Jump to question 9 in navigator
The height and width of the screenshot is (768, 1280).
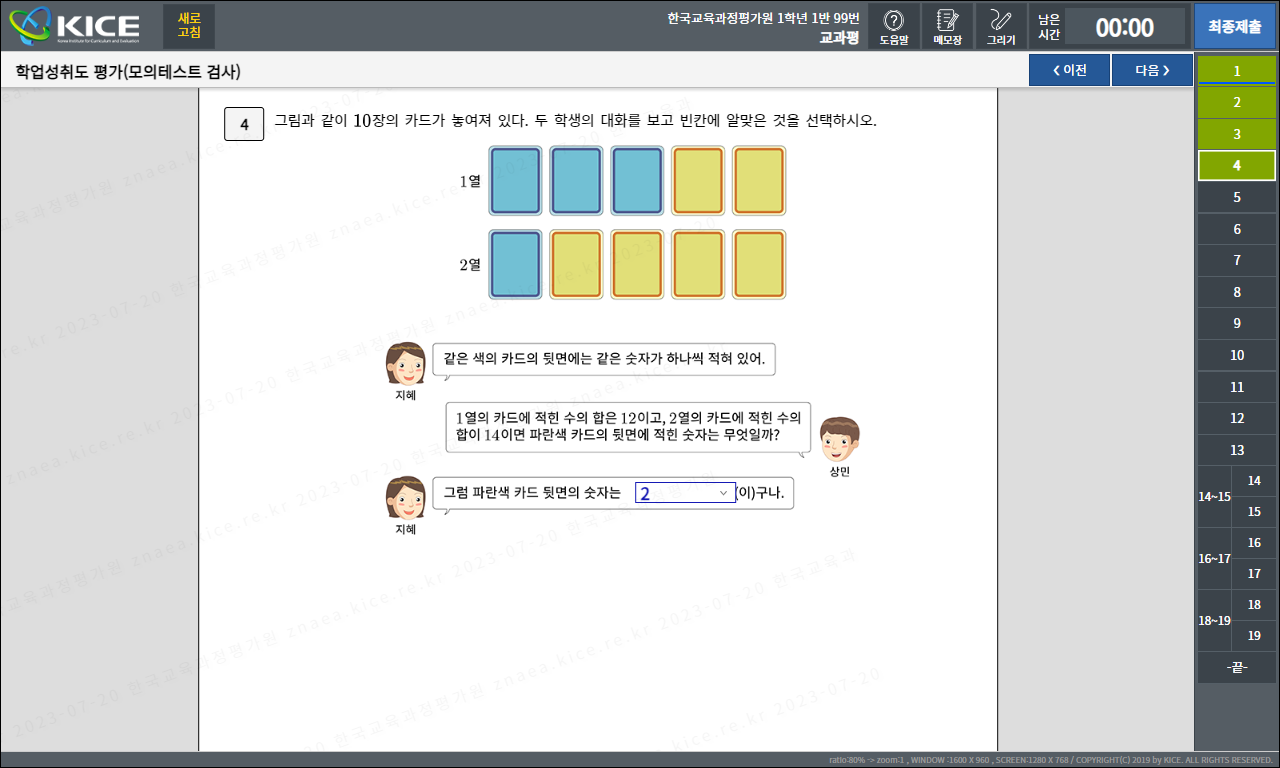pyautogui.click(x=1237, y=323)
